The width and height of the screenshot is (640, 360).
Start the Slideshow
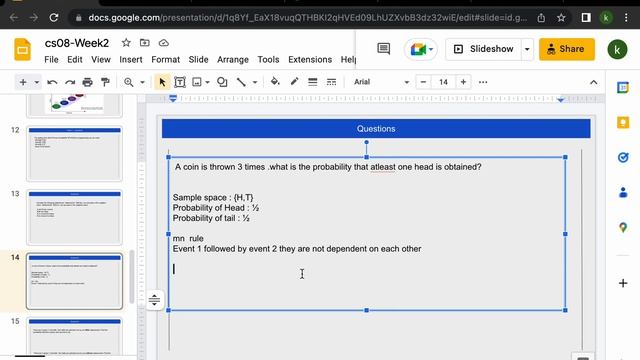[x=484, y=49]
